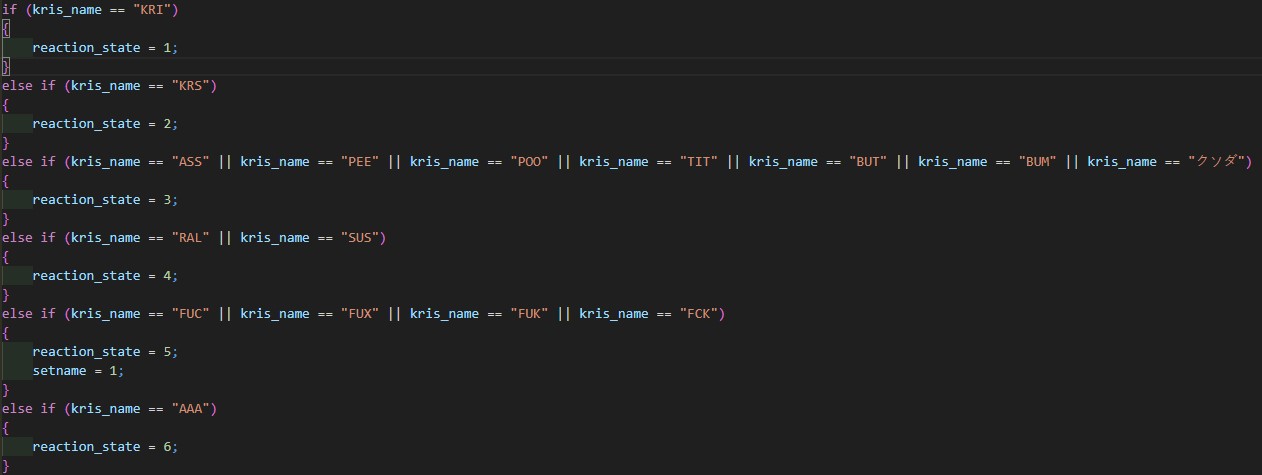Click the line reaction_state = 2;
The image size is (1262, 475).
click(106, 124)
